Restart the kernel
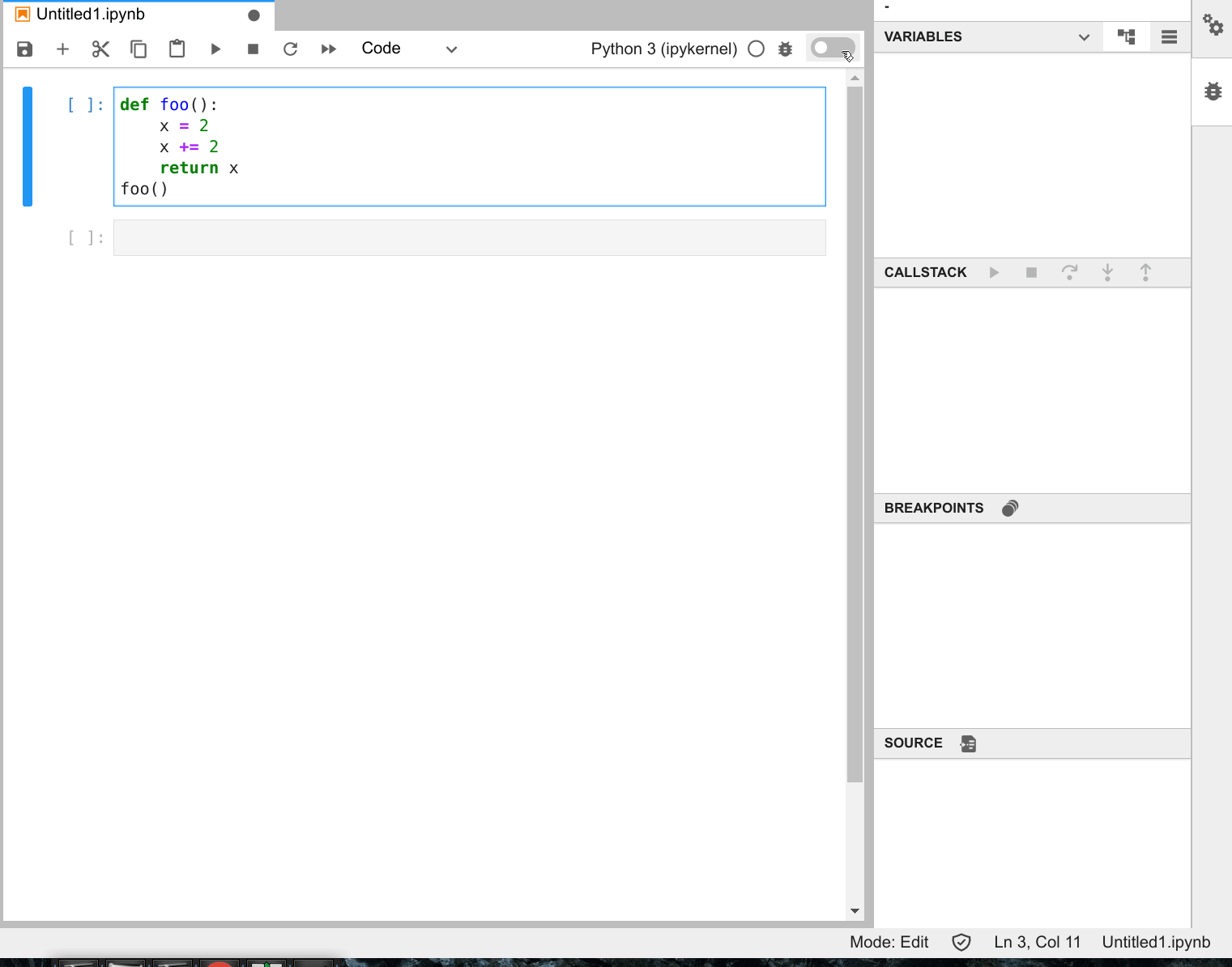Screen dimensions: 1232x967 [x=290, y=49]
